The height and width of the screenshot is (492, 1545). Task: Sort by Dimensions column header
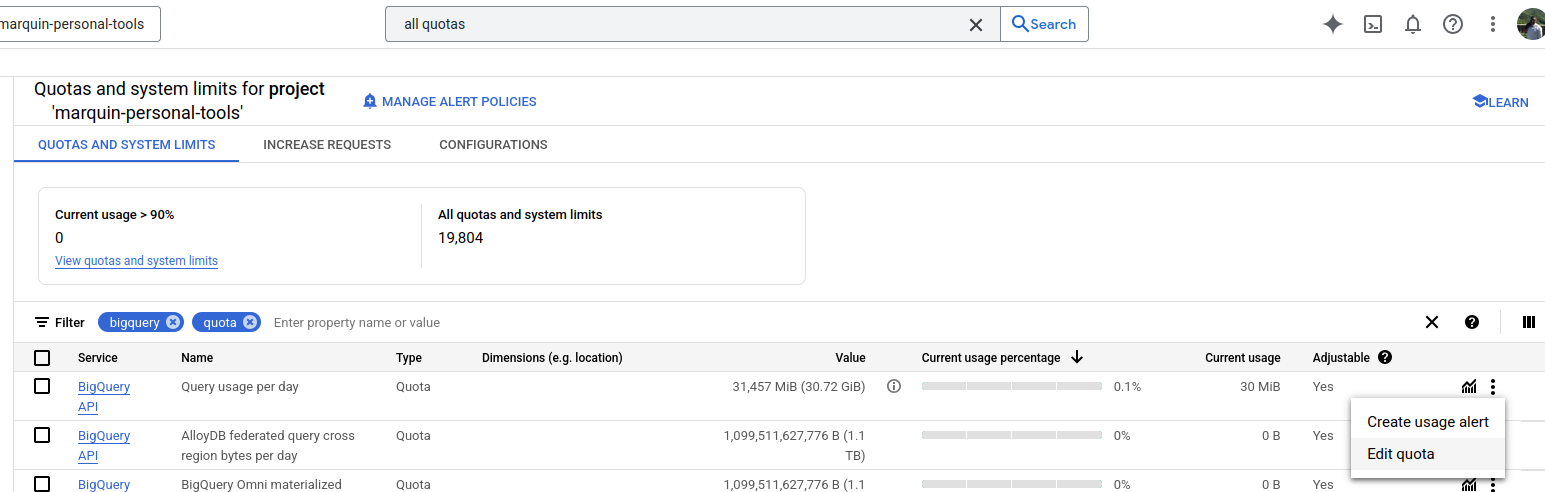[x=552, y=357]
